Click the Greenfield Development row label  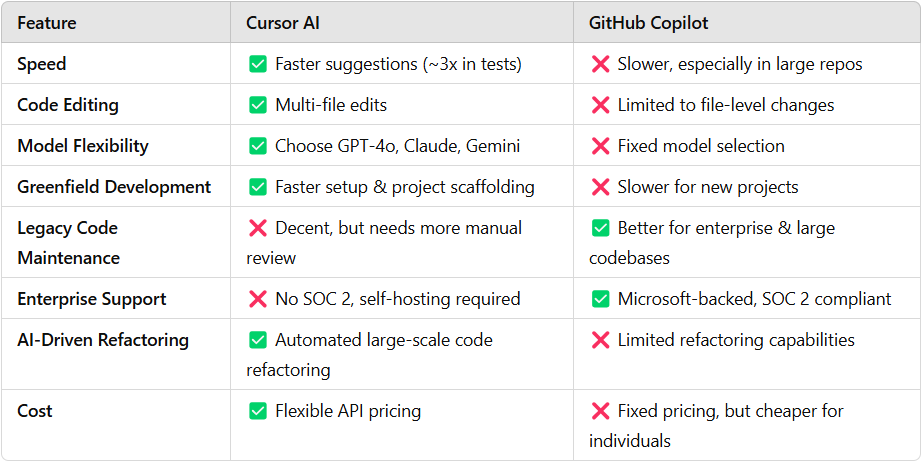pos(114,187)
